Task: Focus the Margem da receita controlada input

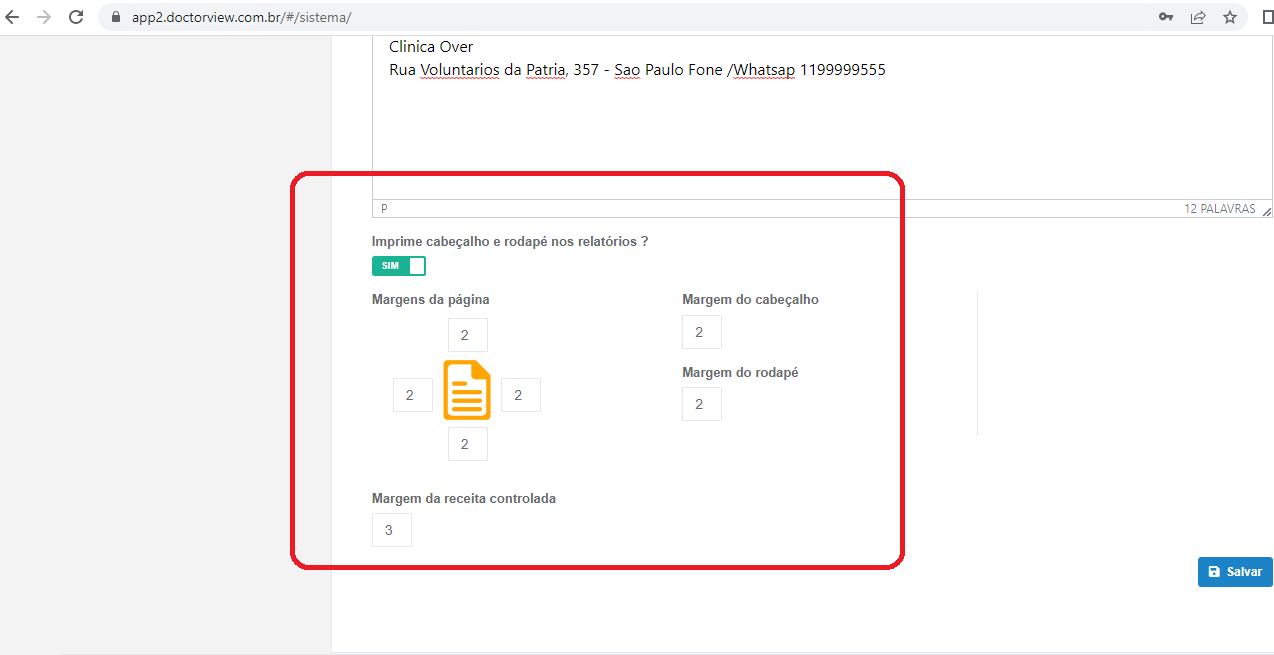Action: point(391,530)
